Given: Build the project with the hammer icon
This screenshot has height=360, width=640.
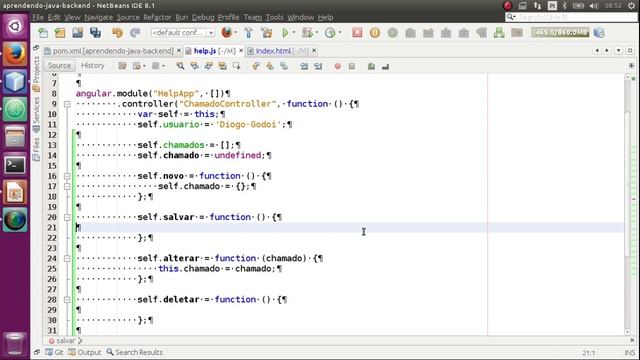Looking at the screenshot, I should (248, 33).
